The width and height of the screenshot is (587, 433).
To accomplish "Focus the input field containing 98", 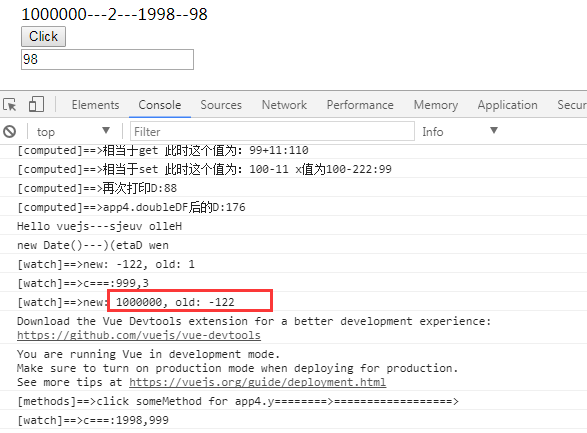I will pyautogui.click(x=107, y=59).
